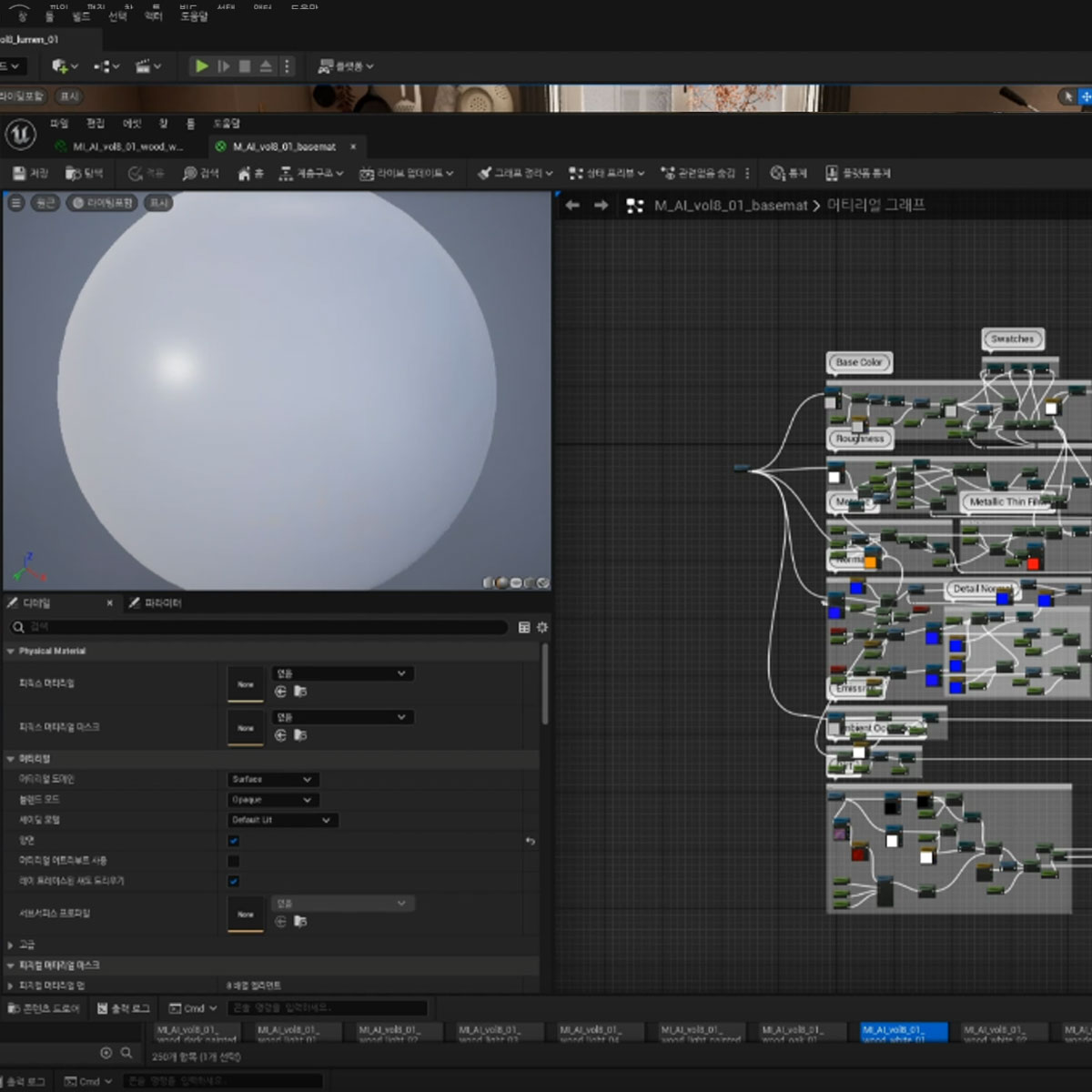The image size is (1092, 1092).
Task: Click the Stop simulation button
Action: coord(245,66)
